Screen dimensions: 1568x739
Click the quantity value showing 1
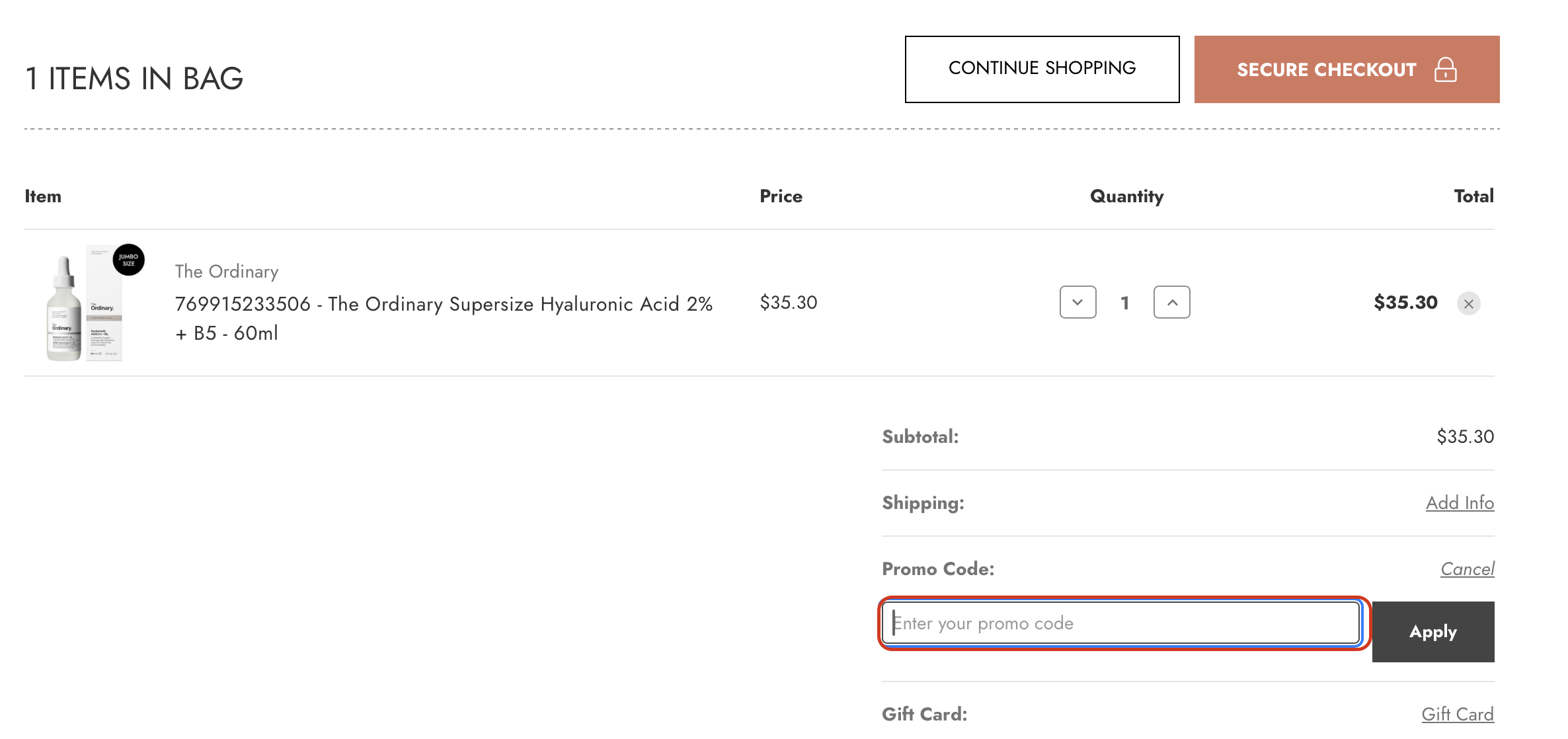pyautogui.click(x=1124, y=302)
